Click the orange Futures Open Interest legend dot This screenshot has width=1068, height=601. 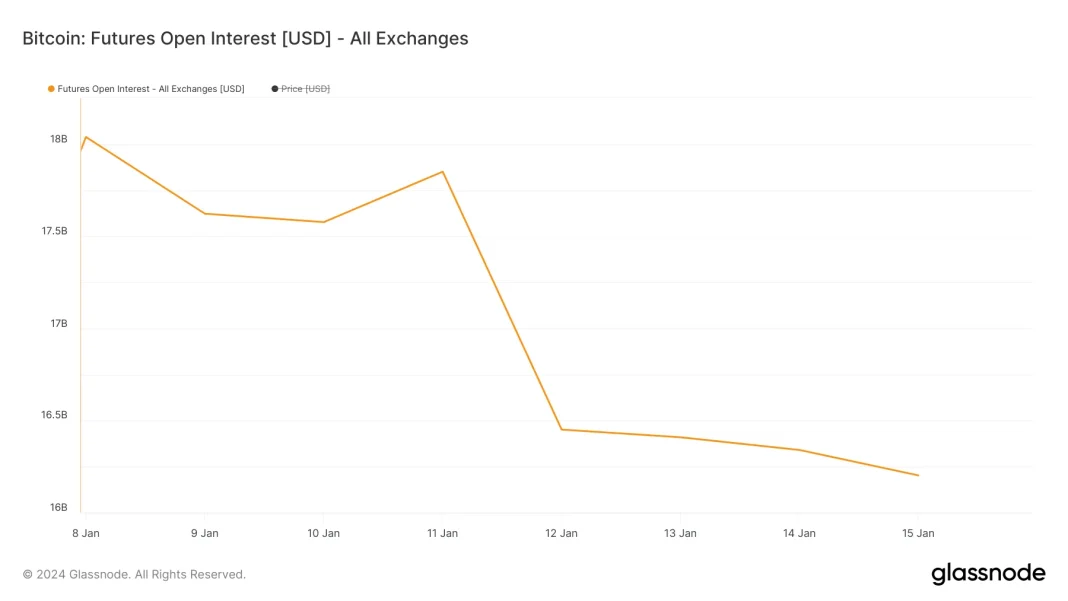tap(51, 89)
